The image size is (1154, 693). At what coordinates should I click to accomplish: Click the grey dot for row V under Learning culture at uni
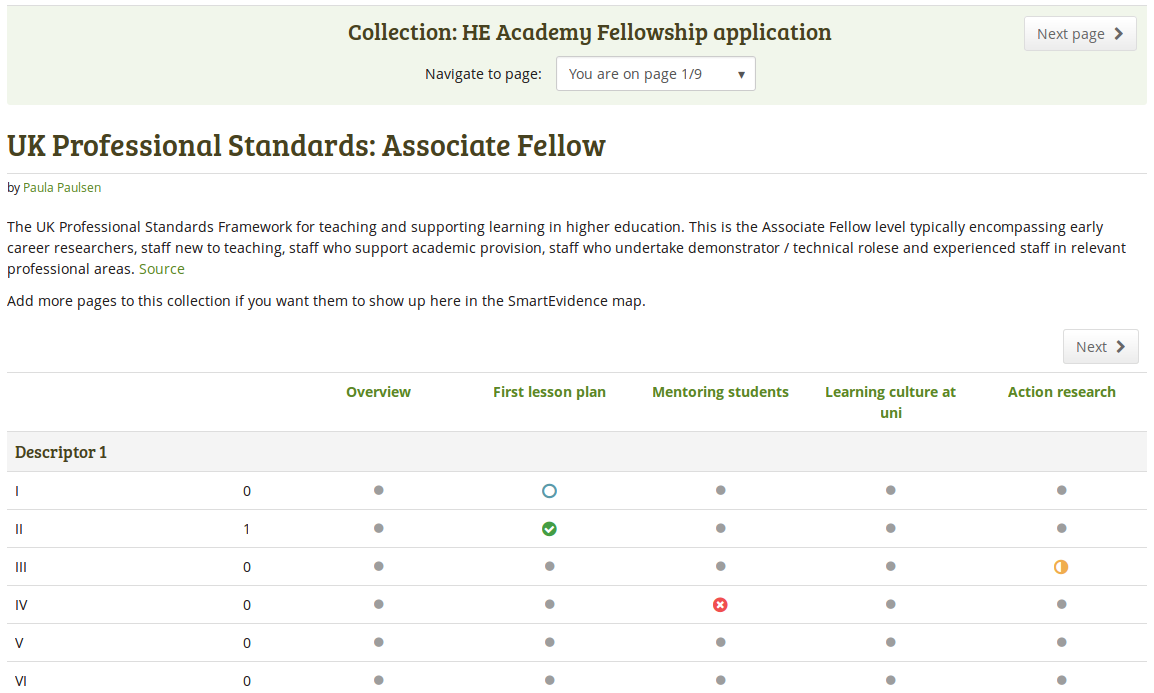pyautogui.click(x=891, y=642)
